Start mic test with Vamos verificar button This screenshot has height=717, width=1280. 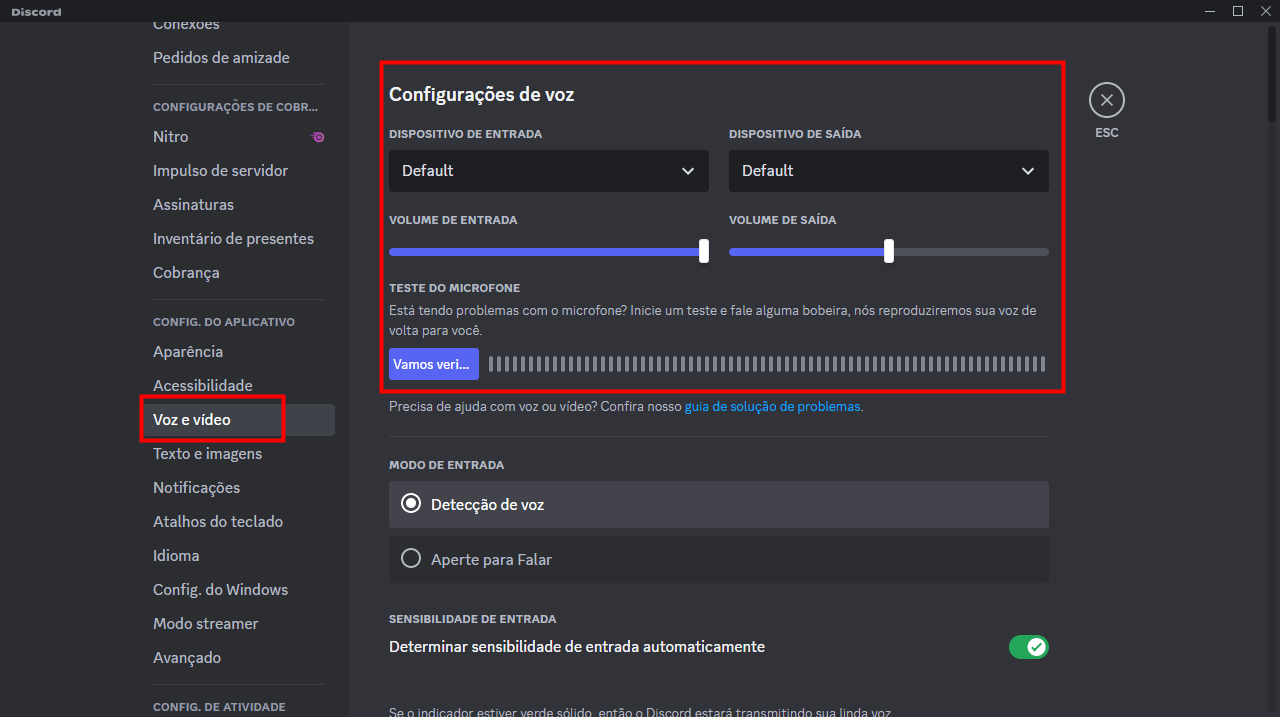pos(434,364)
